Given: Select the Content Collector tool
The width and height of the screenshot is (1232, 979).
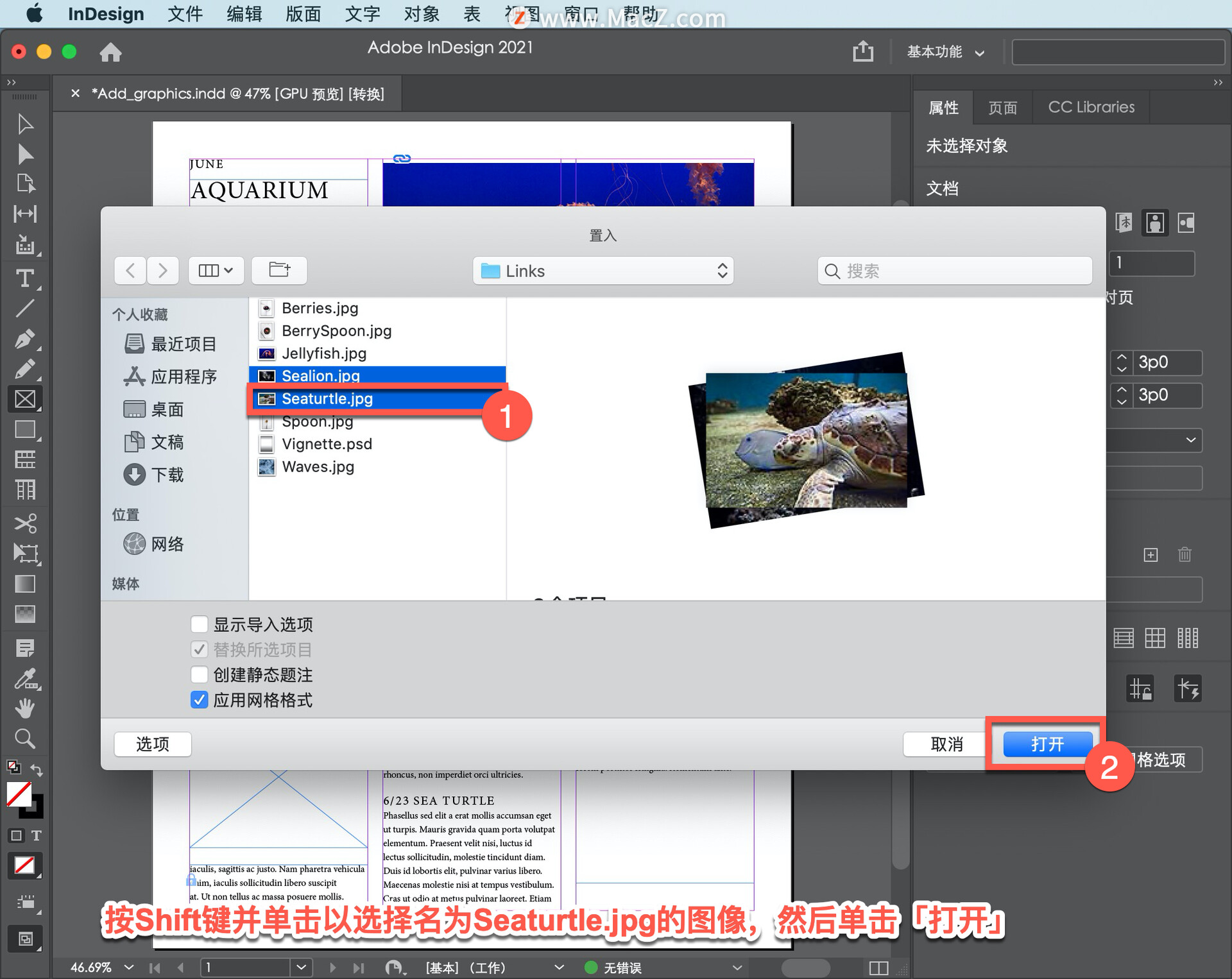Looking at the screenshot, I should pos(26,245).
